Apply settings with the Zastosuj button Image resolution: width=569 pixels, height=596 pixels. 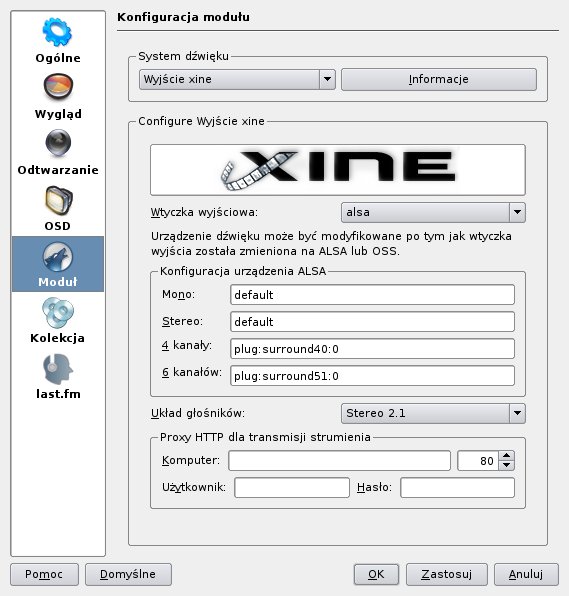point(447,574)
